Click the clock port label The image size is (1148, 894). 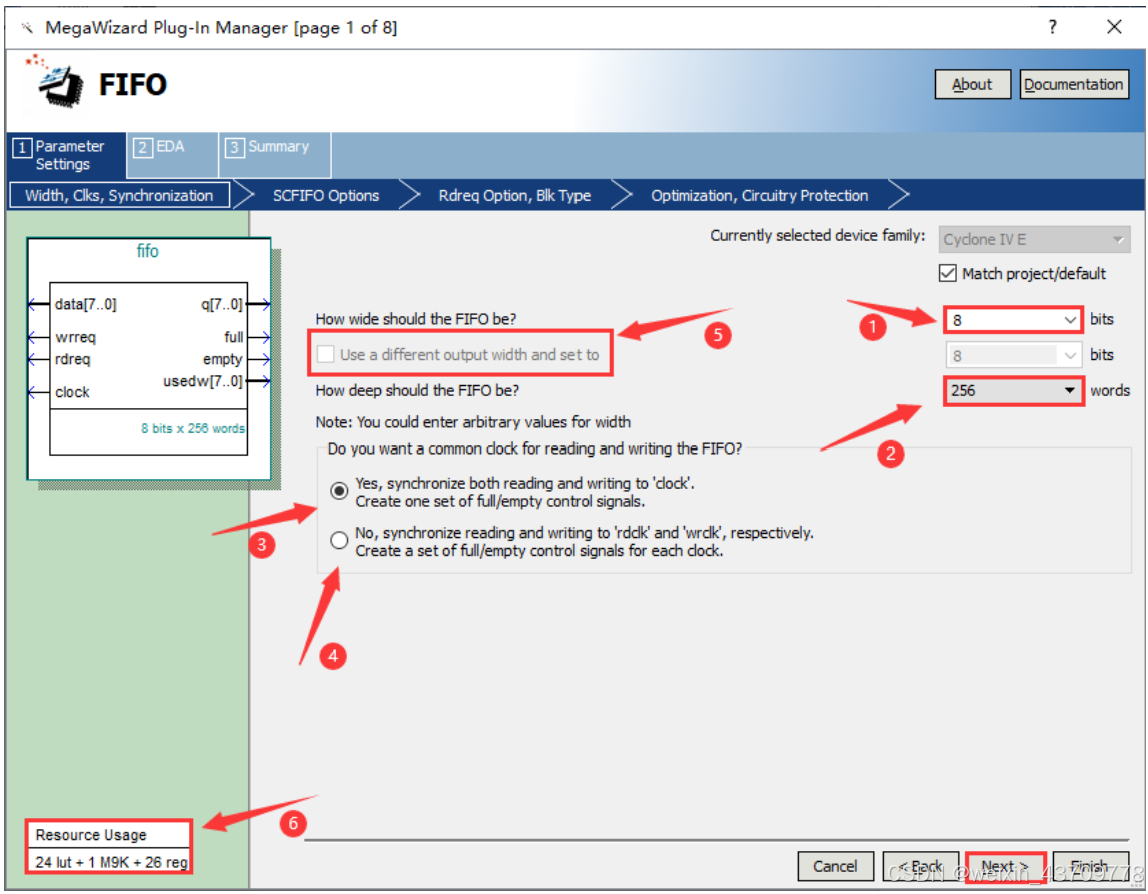tap(72, 392)
